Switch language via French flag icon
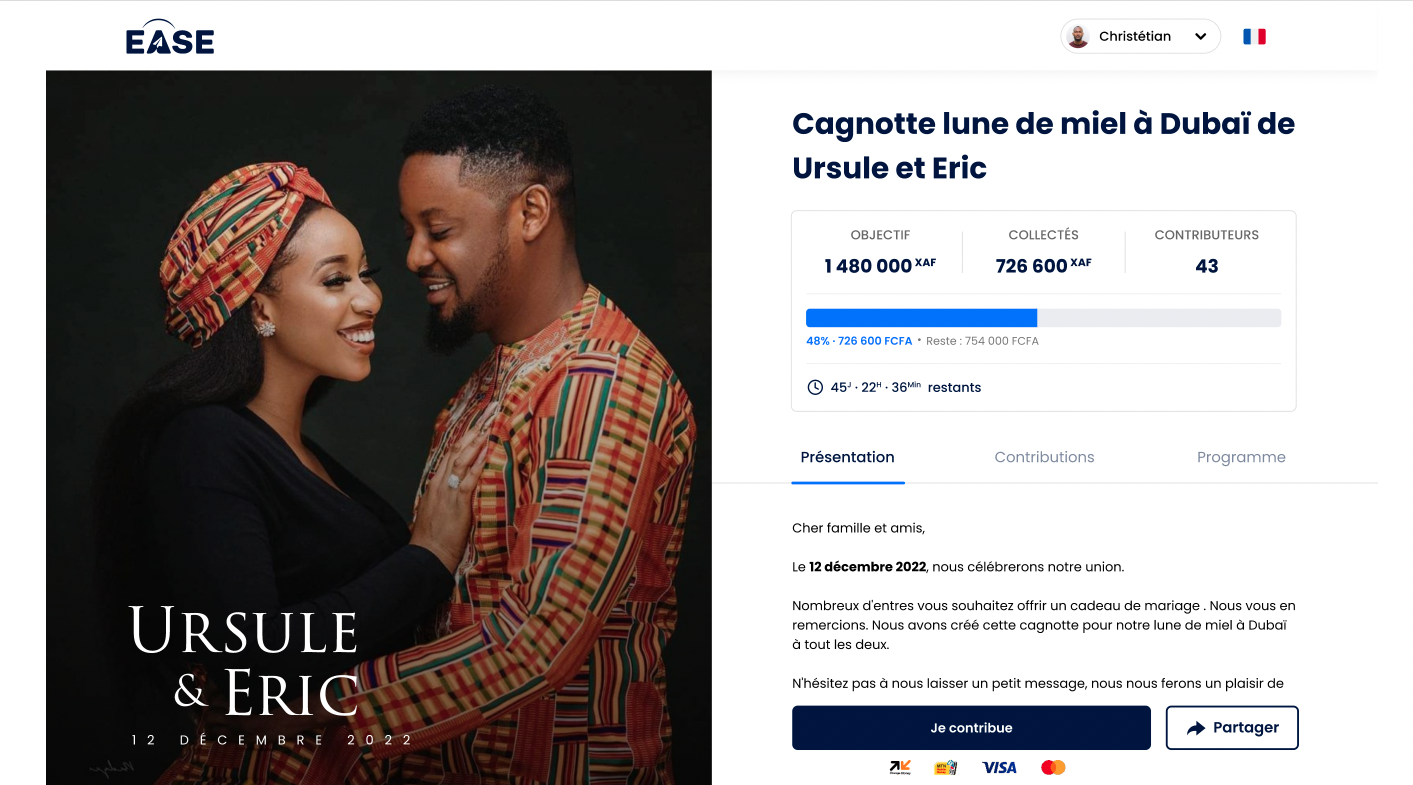This screenshot has width=1413, height=785. pos(1254,37)
